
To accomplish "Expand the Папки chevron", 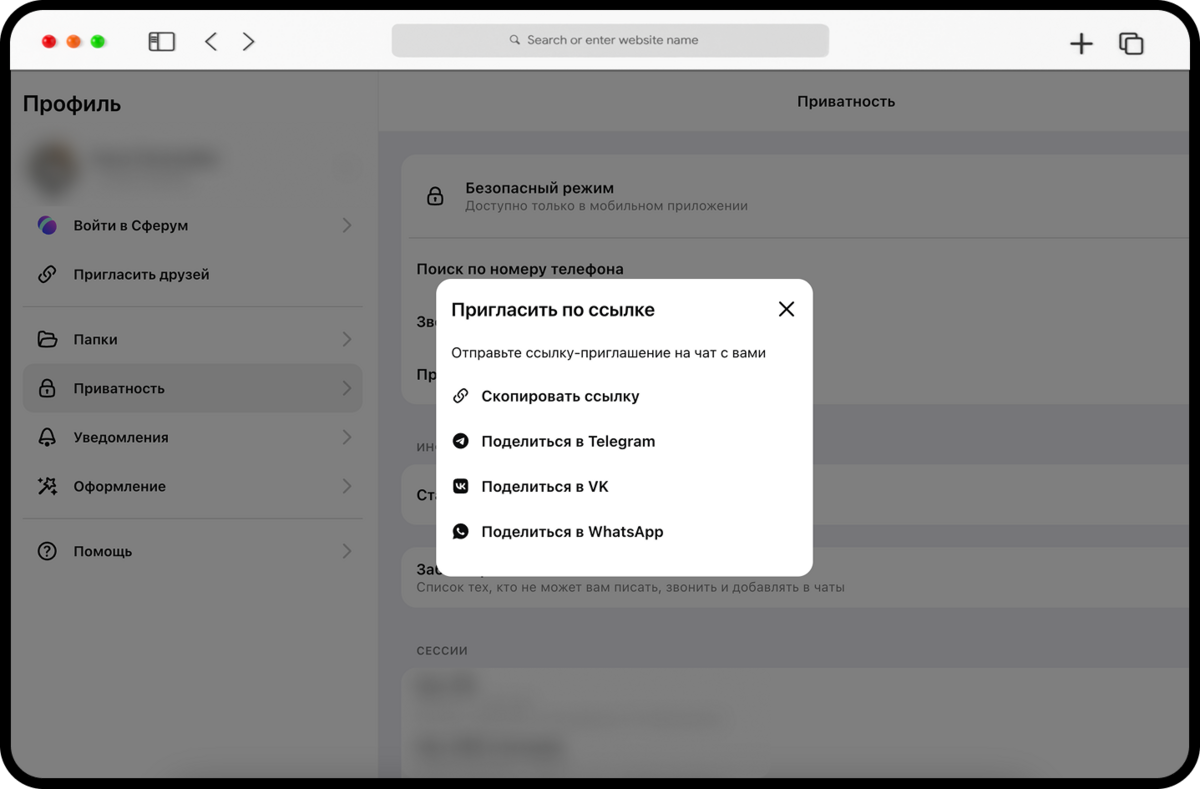I will click(x=346, y=339).
